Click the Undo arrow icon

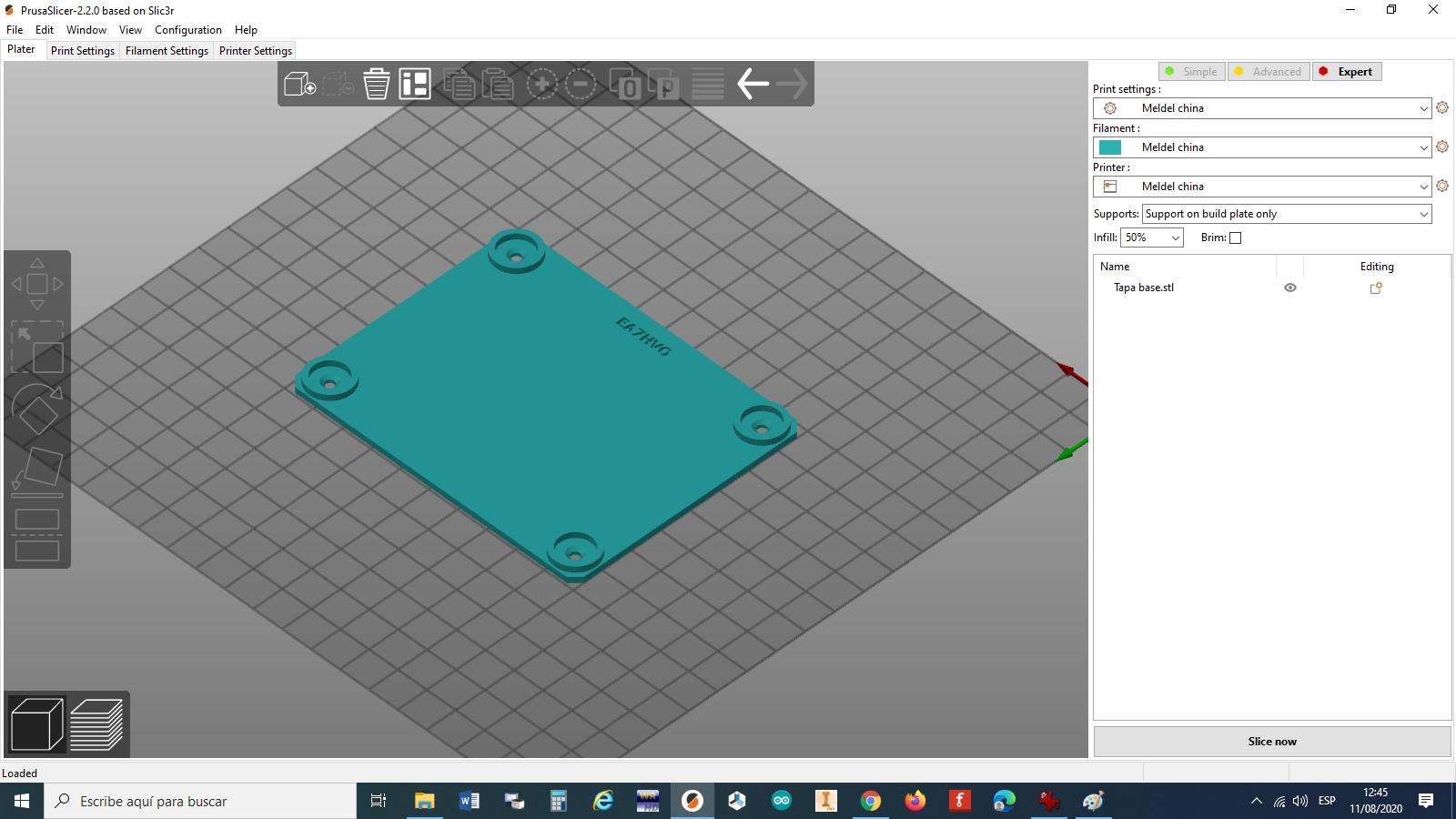click(753, 85)
